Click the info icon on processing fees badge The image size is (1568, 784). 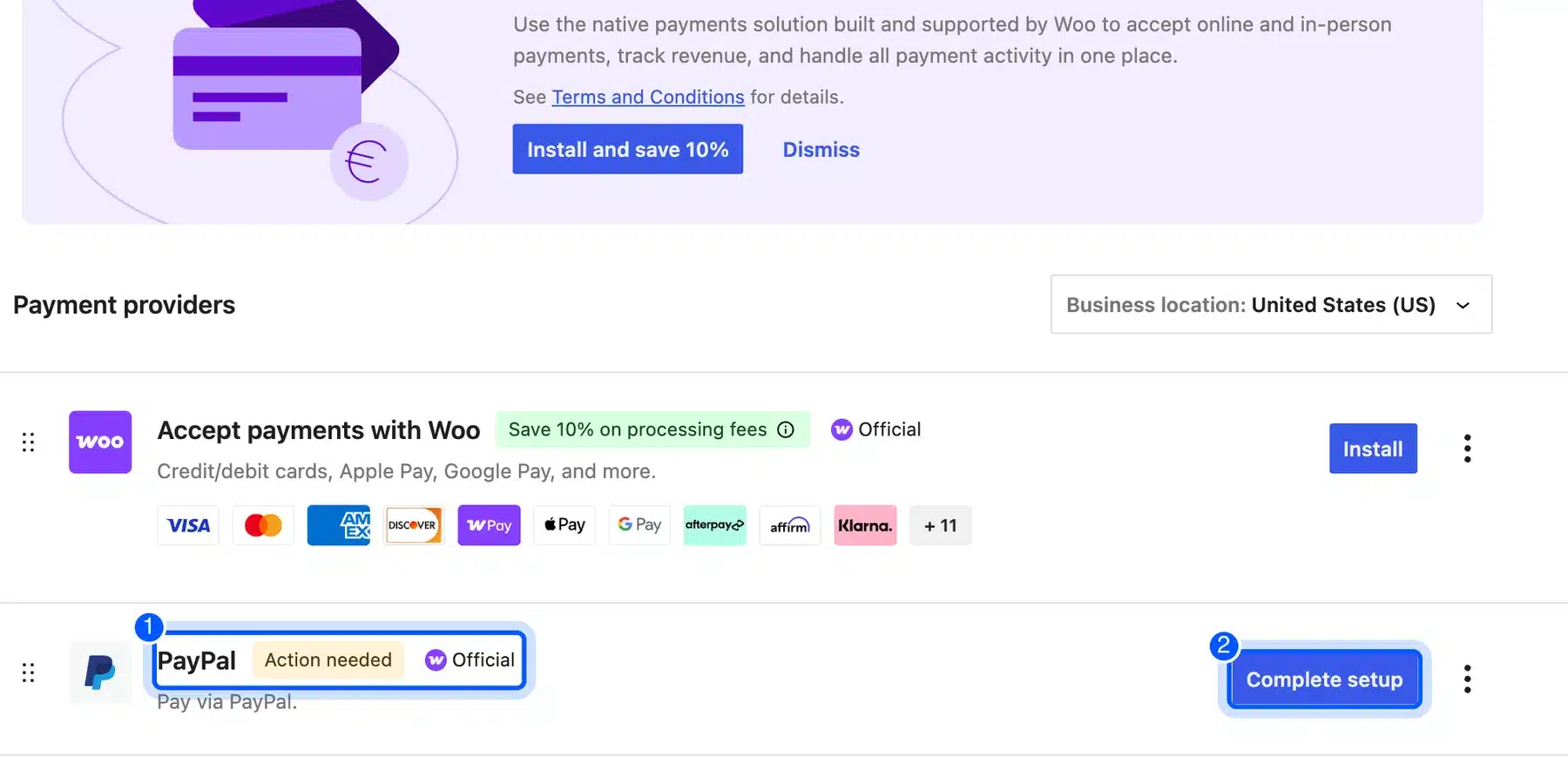[x=786, y=429]
